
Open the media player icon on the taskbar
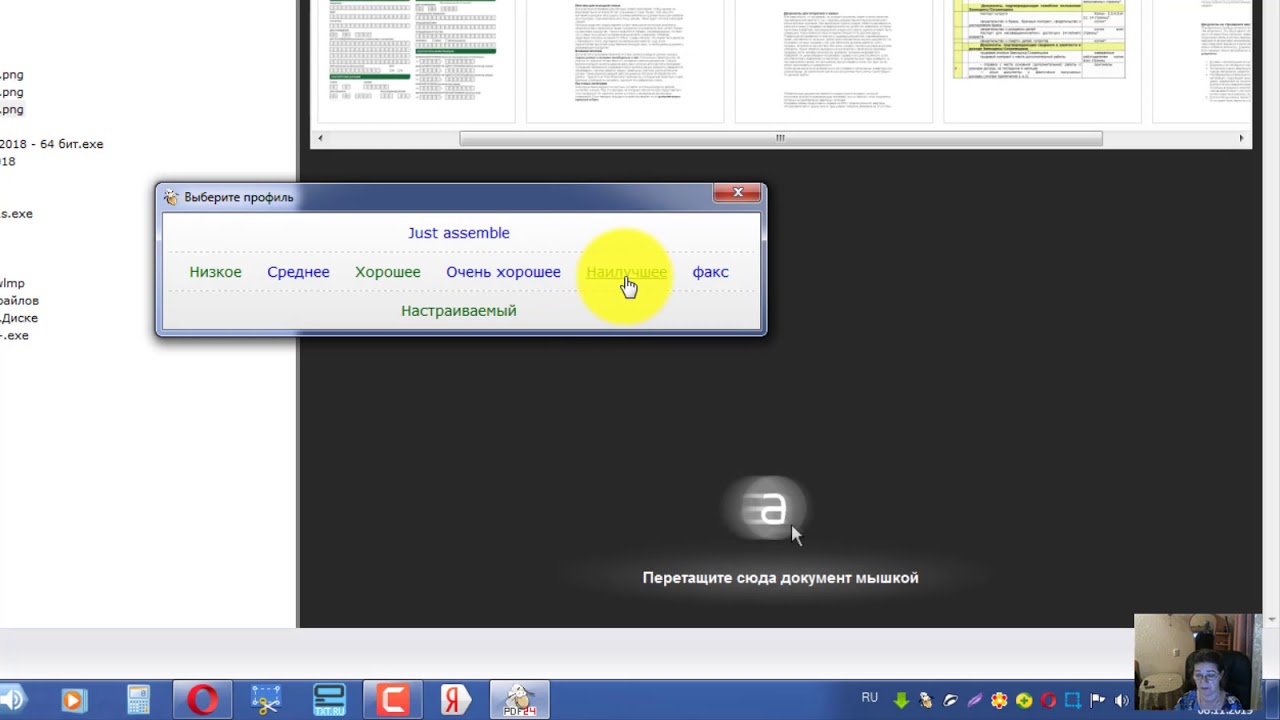pyautogui.click(x=73, y=700)
